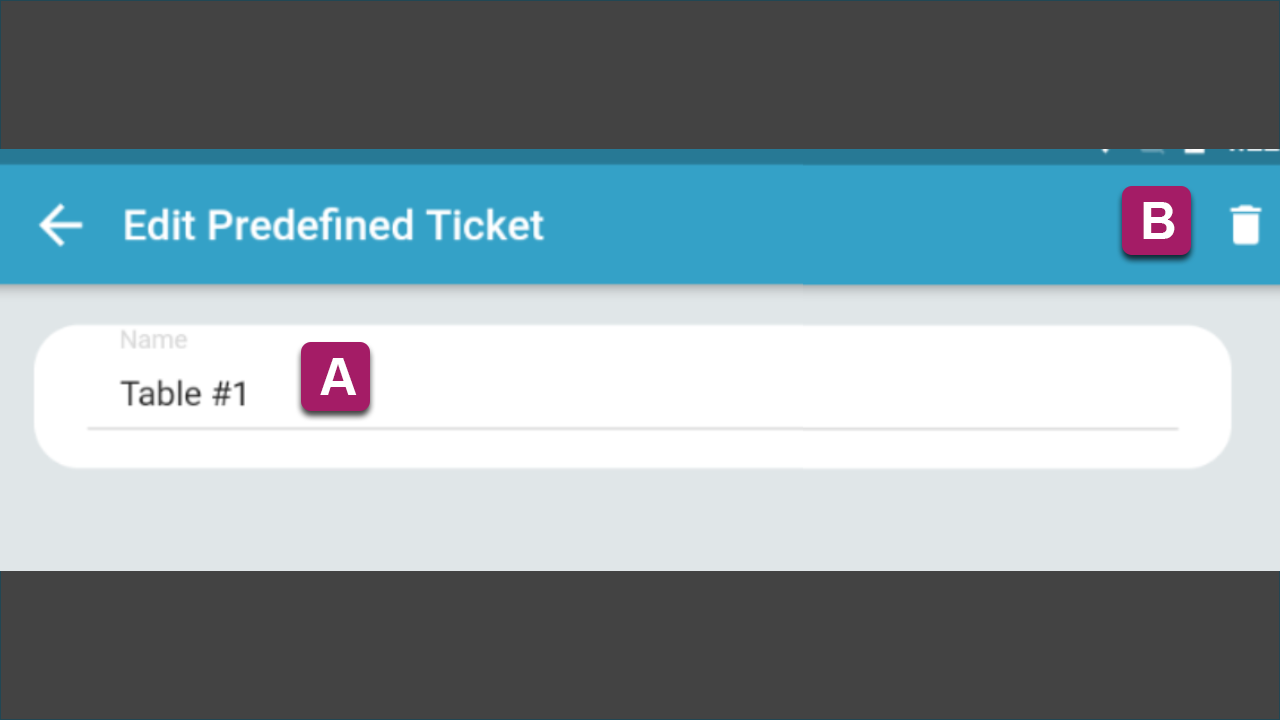Click the dark letterbox bar below the app
The height and width of the screenshot is (720, 1280).
pos(640,645)
